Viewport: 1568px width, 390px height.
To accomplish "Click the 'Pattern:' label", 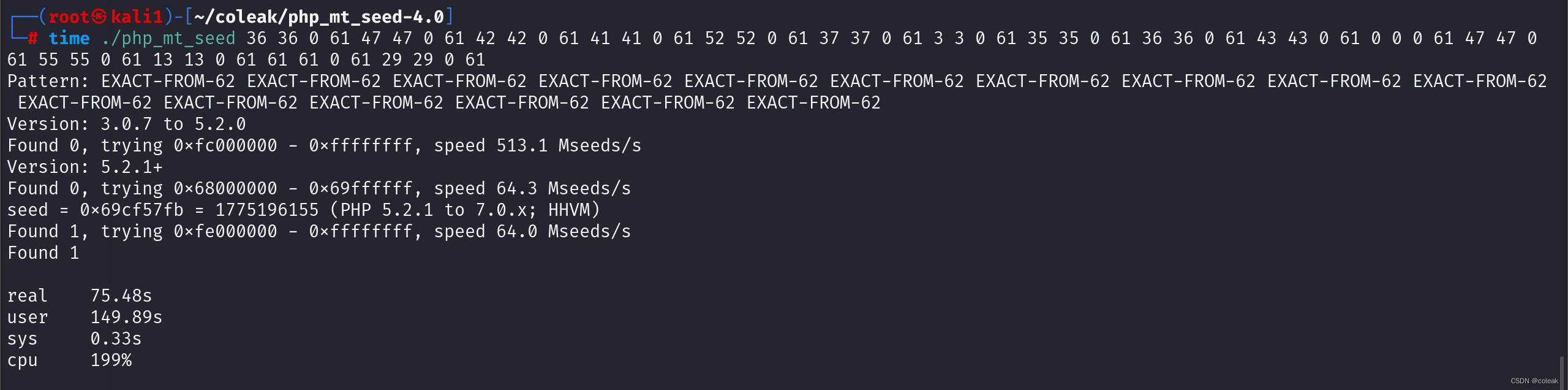I will (48, 82).
